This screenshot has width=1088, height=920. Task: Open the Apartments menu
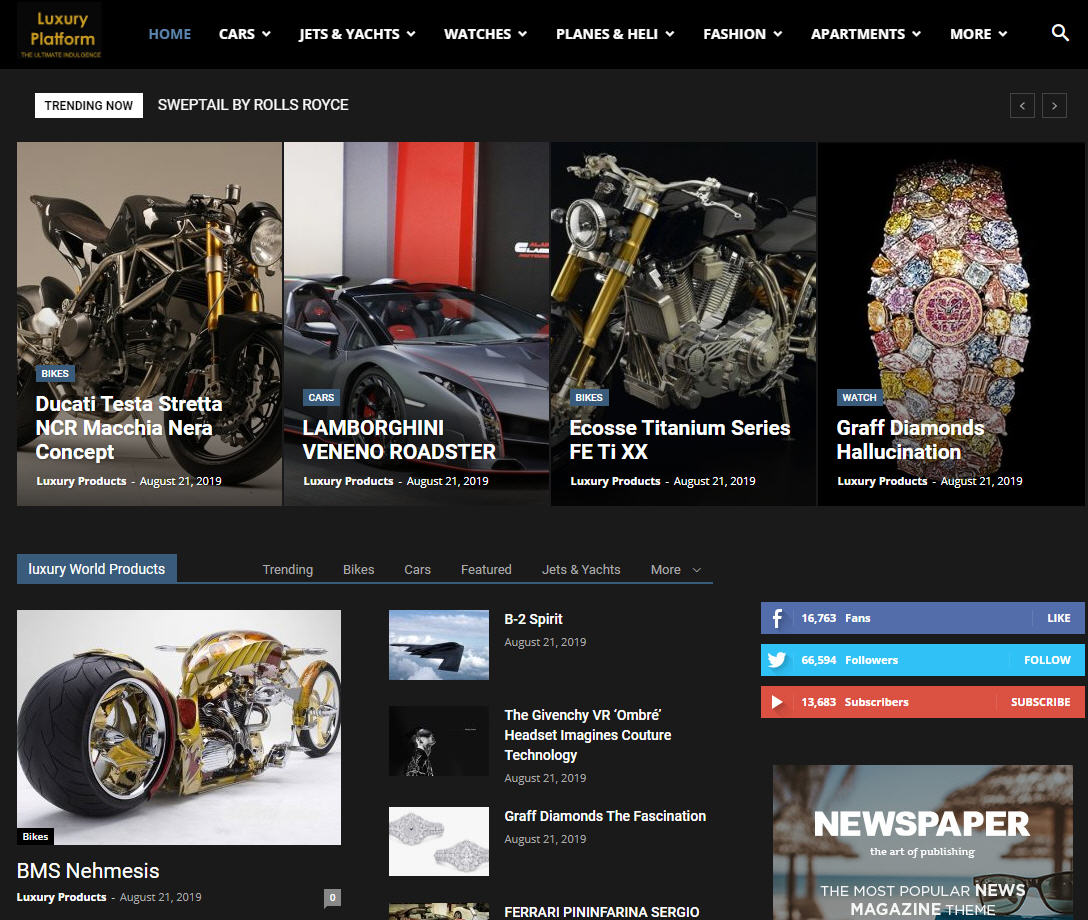coord(865,34)
